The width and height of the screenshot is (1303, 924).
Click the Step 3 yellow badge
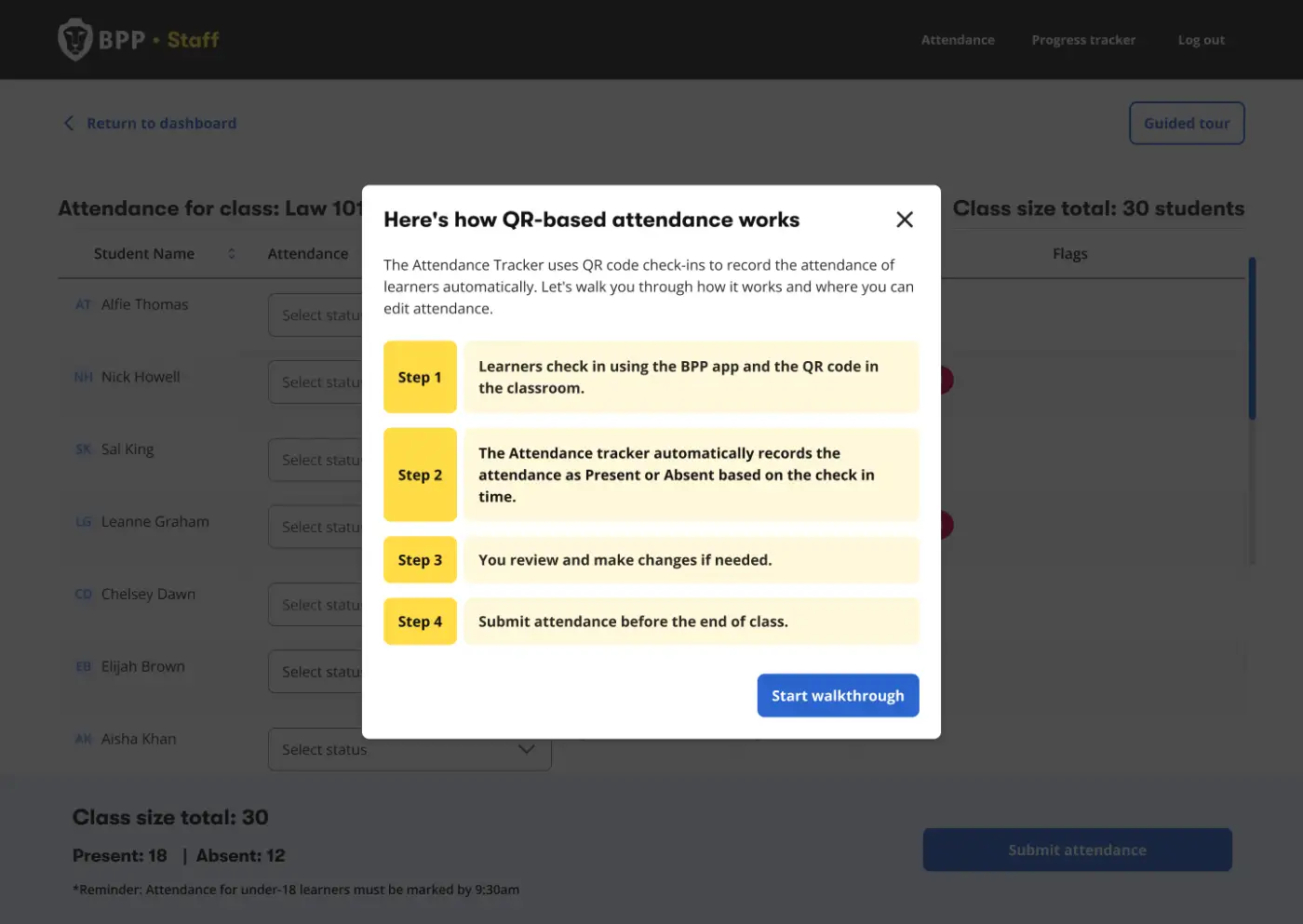[x=420, y=560]
